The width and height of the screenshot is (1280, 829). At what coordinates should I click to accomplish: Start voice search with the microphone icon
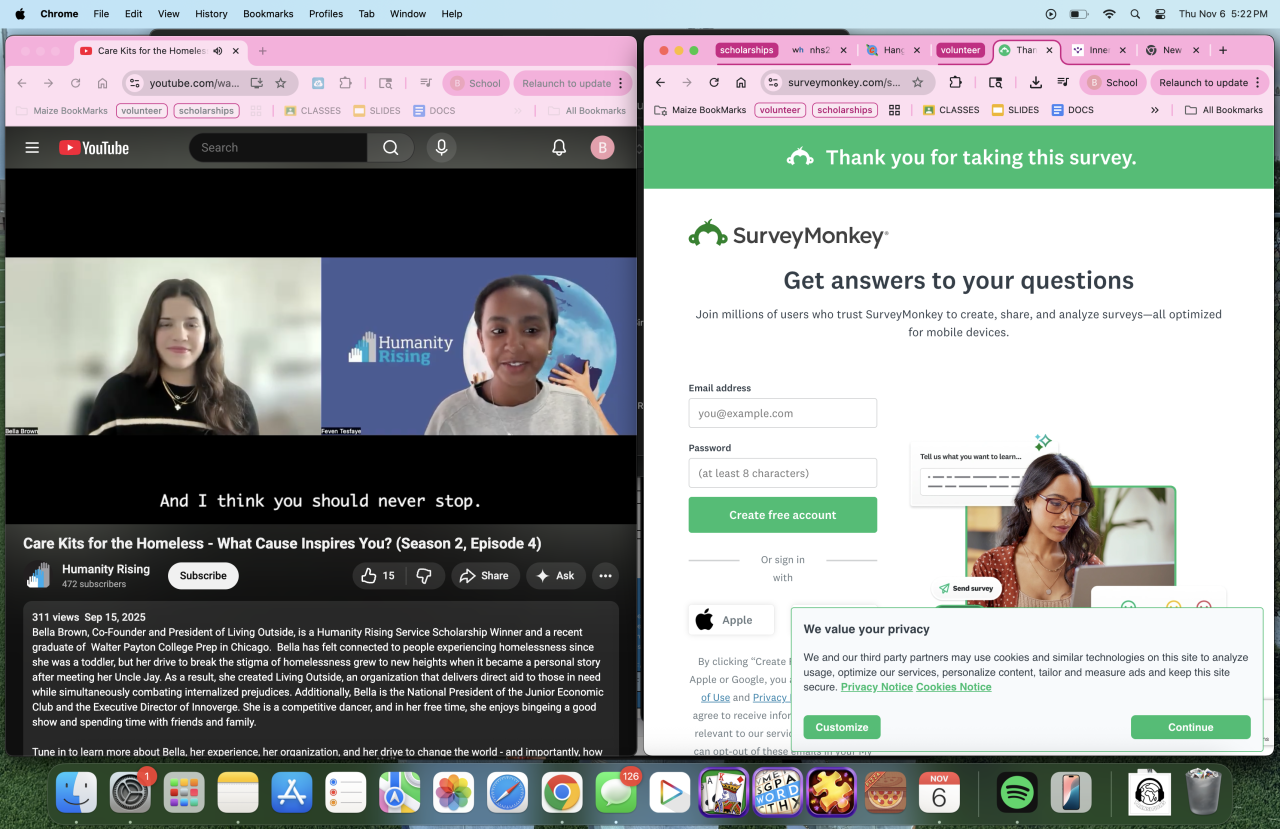pos(441,148)
